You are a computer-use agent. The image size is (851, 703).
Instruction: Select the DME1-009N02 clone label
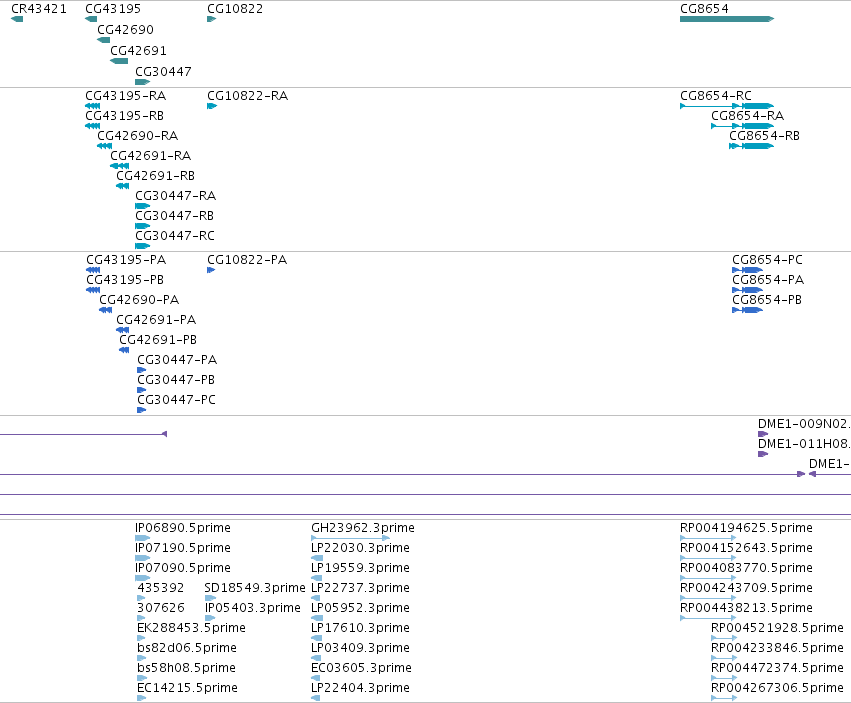pos(804,423)
